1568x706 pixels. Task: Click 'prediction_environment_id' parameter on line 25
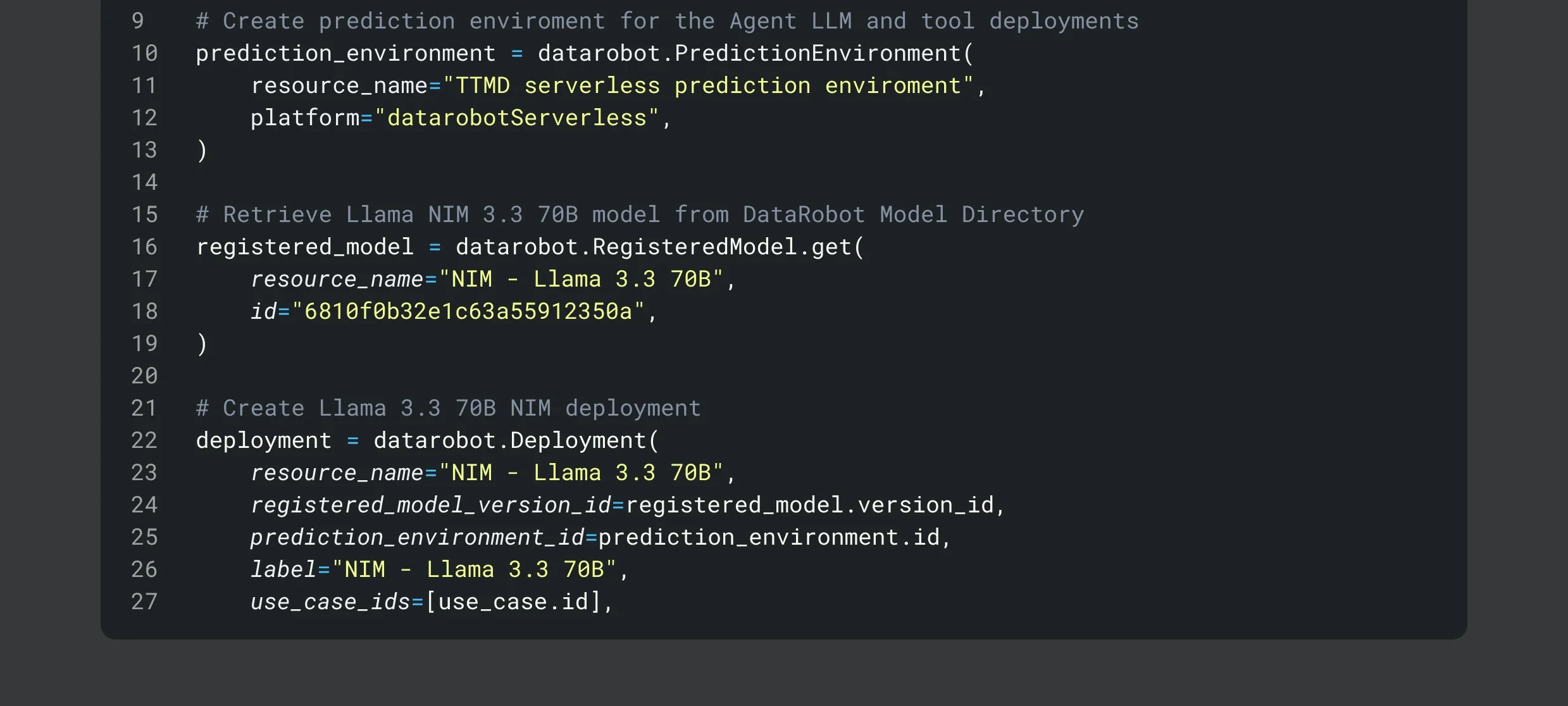(417, 538)
